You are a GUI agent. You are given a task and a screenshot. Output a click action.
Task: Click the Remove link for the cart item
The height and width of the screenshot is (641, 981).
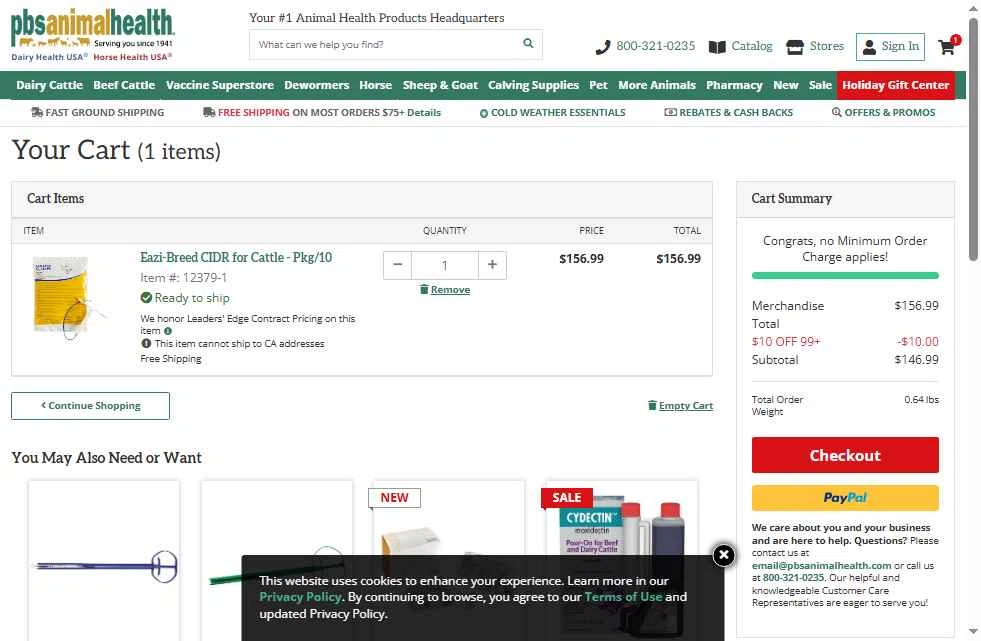coord(450,290)
